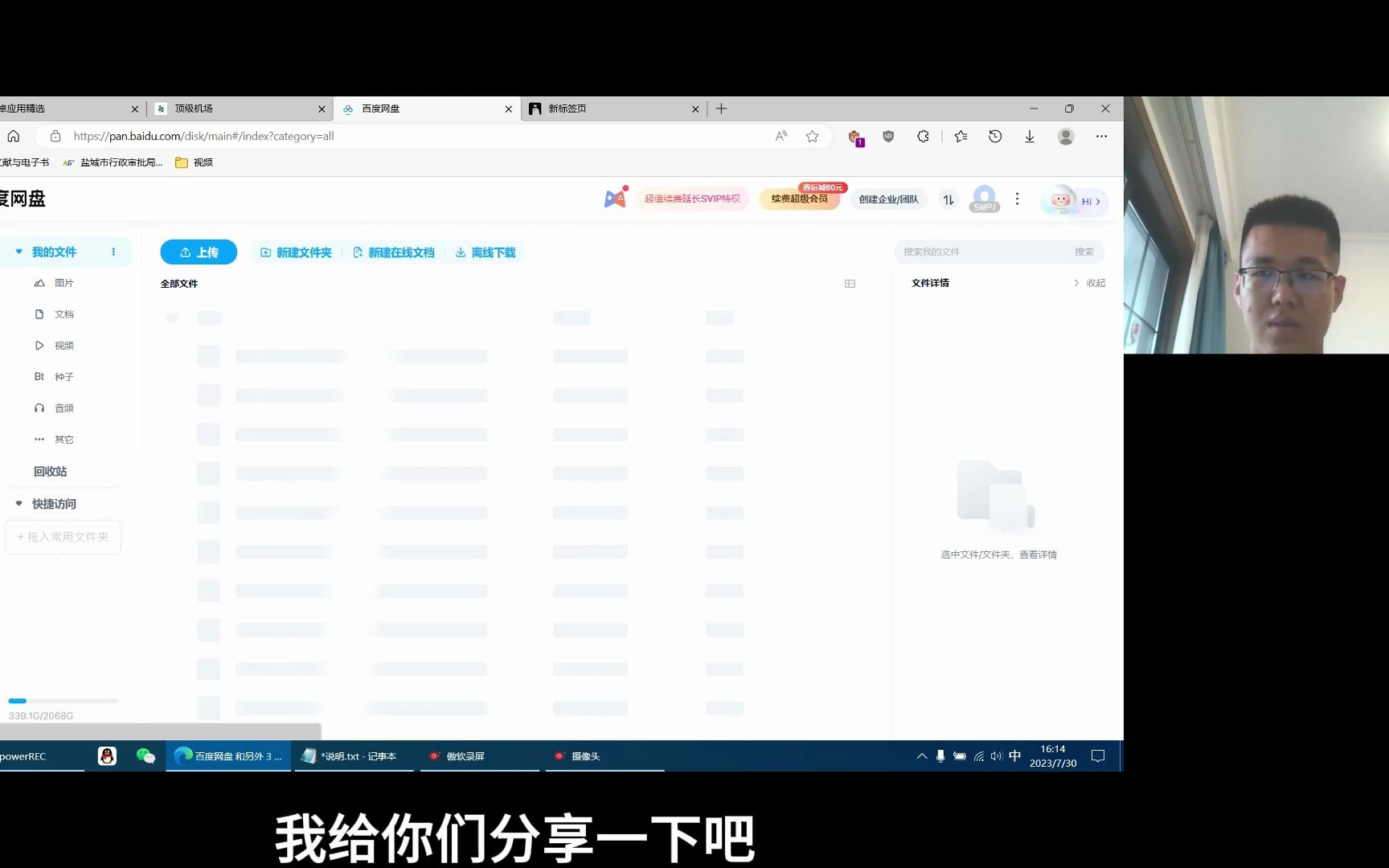Focus the 搜索我的文件 search field
This screenshot has width=1389, height=868.
click(982, 252)
